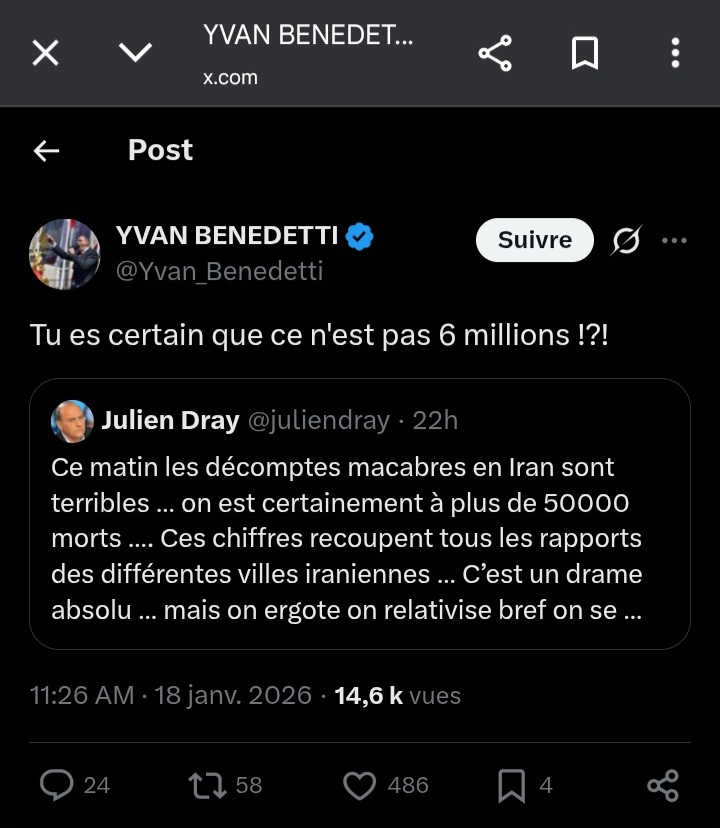
Task: Open the Yvan Benedetti profile picture
Action: [x=64, y=254]
